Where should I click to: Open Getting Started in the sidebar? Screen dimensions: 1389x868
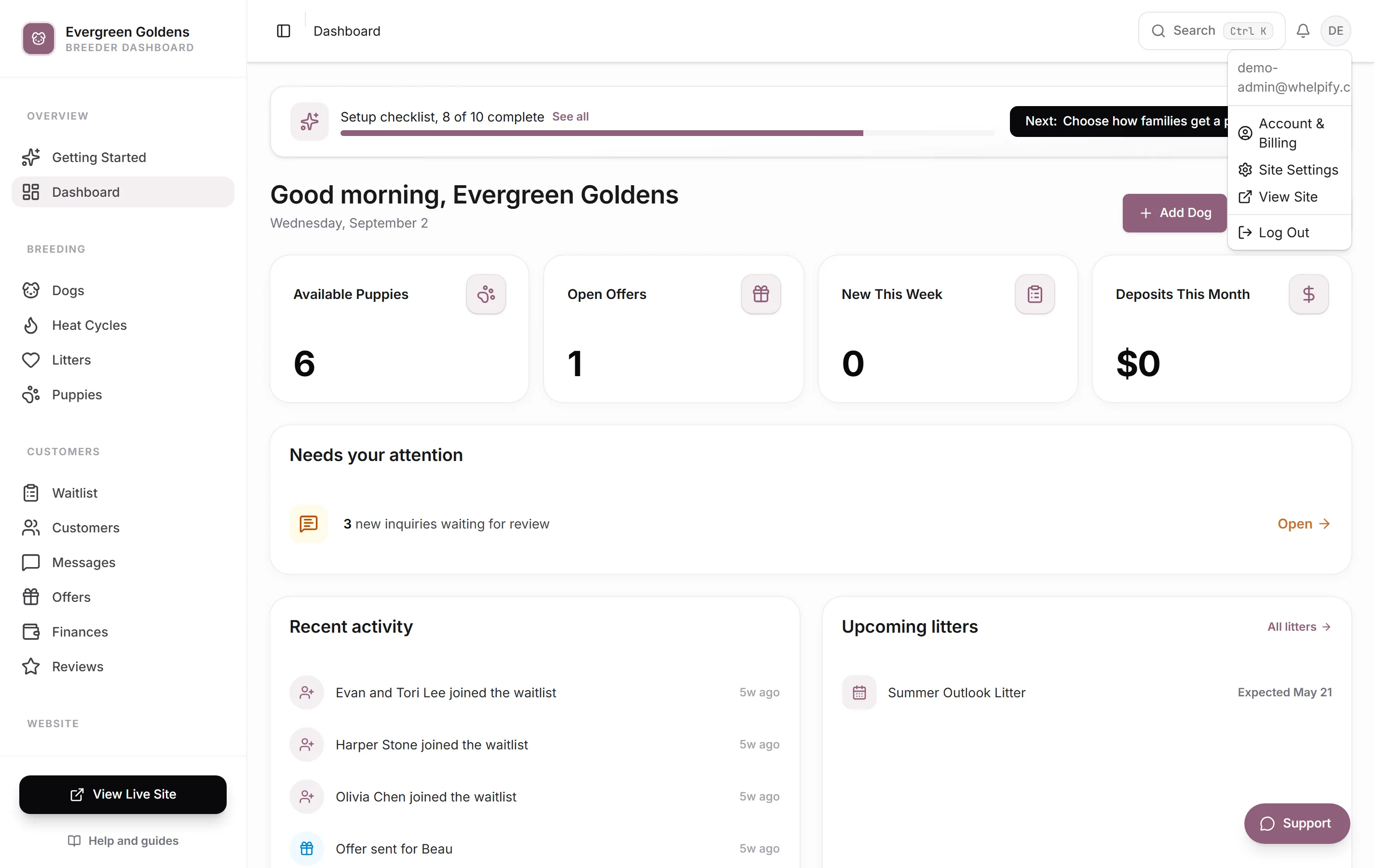123,157
